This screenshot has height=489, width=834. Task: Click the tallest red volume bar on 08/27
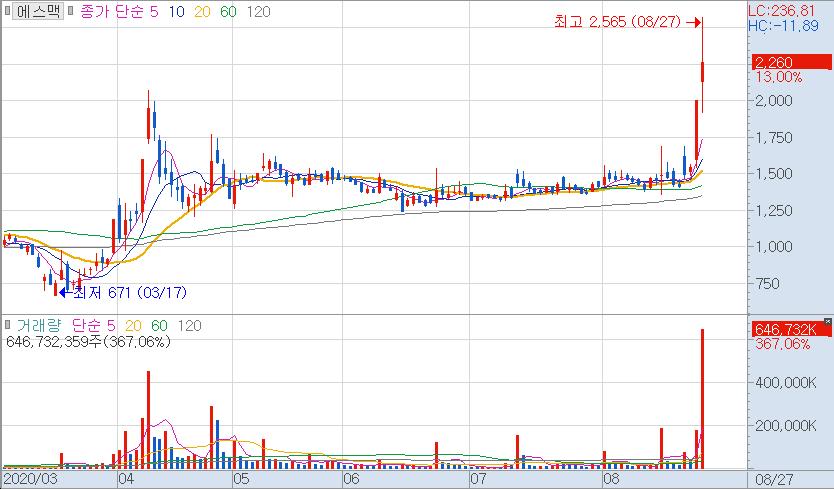coord(703,399)
